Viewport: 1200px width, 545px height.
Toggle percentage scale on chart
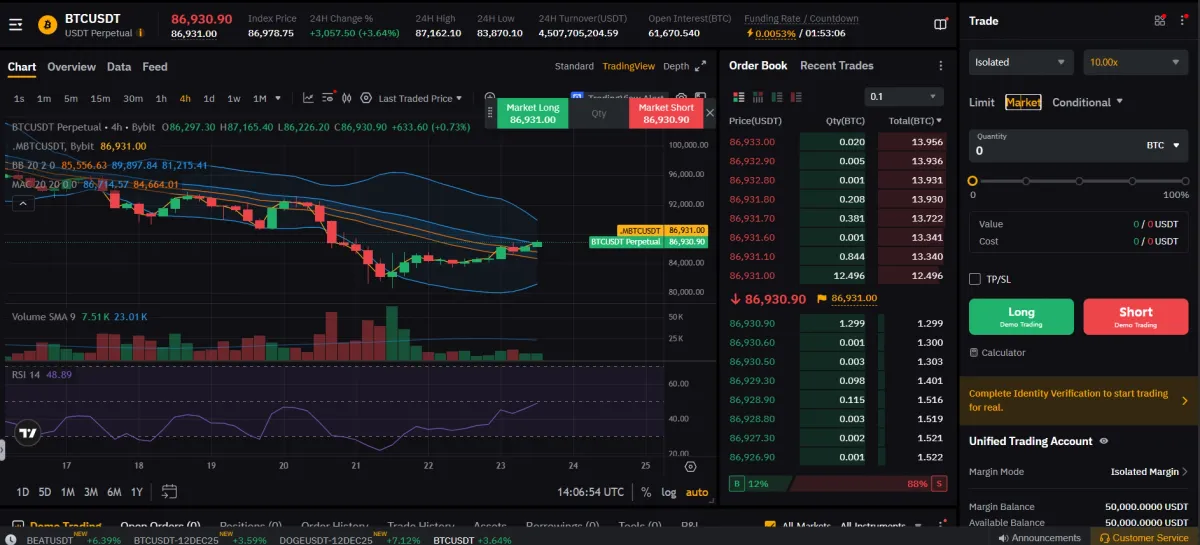[646, 492]
